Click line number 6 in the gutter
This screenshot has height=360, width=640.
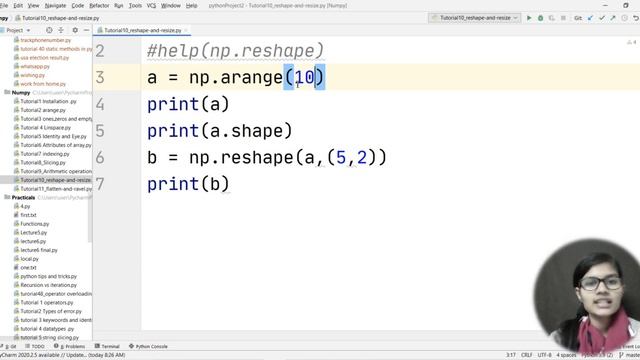pyautogui.click(x=100, y=158)
